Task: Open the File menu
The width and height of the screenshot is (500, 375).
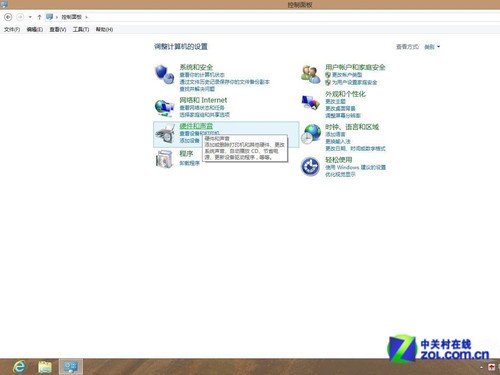Action: tap(12, 29)
